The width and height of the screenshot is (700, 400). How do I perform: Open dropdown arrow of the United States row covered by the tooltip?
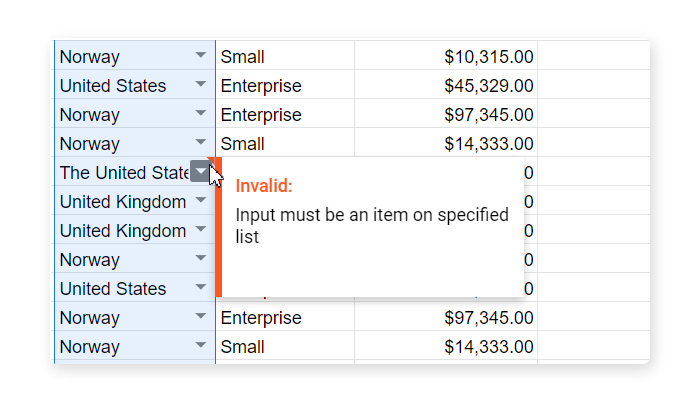click(201, 288)
